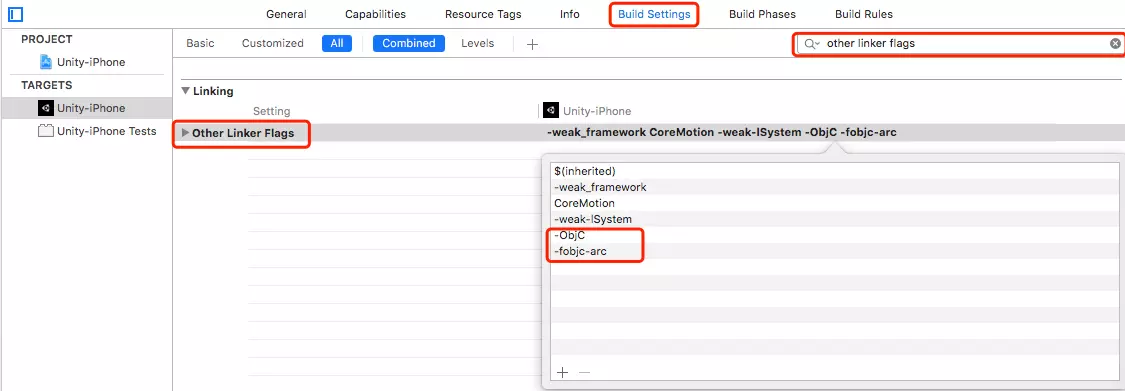Collapse the Linking section triangle
1125x391 pixels.
point(186,91)
